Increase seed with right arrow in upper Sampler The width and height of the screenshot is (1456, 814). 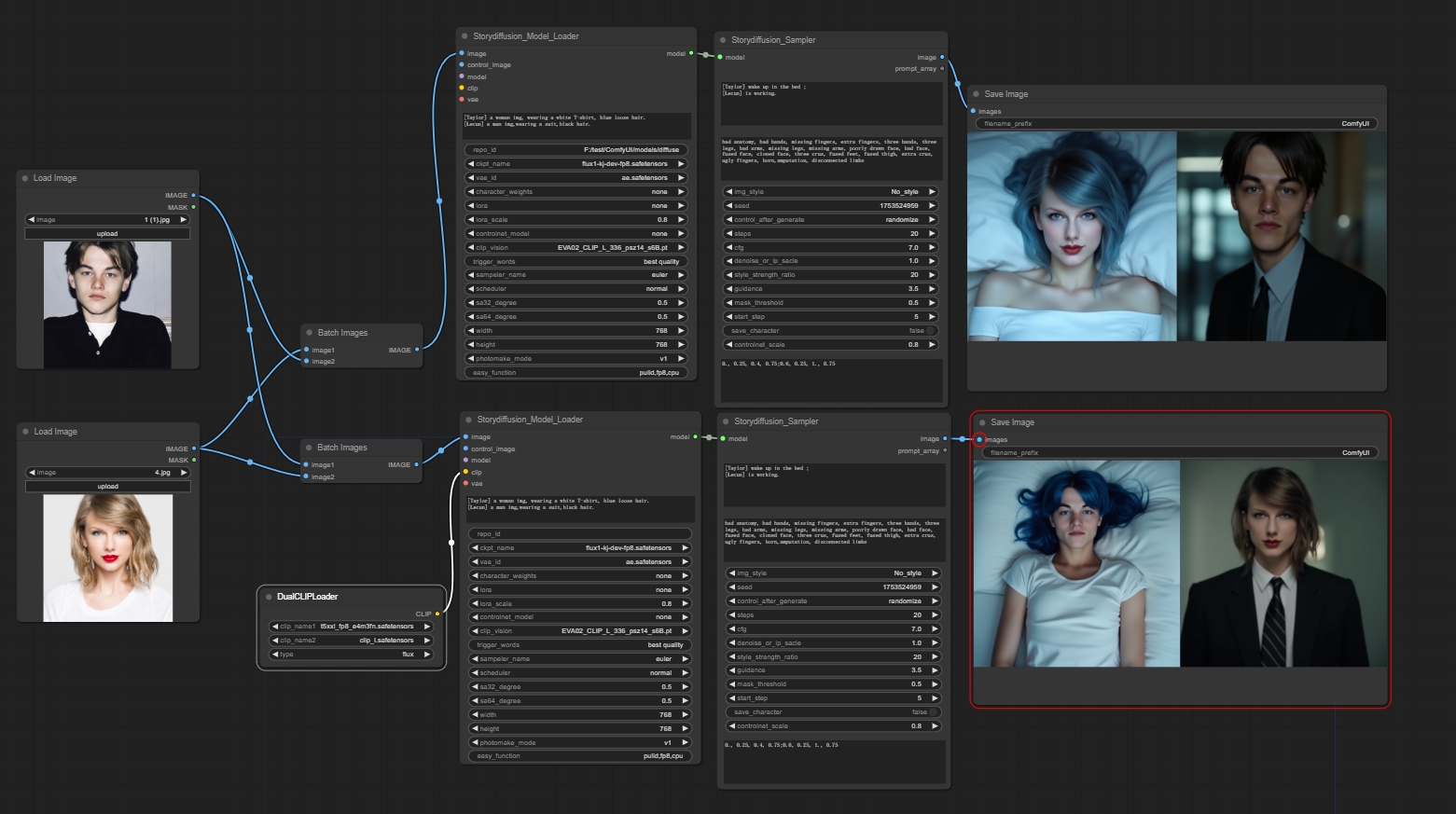931,205
